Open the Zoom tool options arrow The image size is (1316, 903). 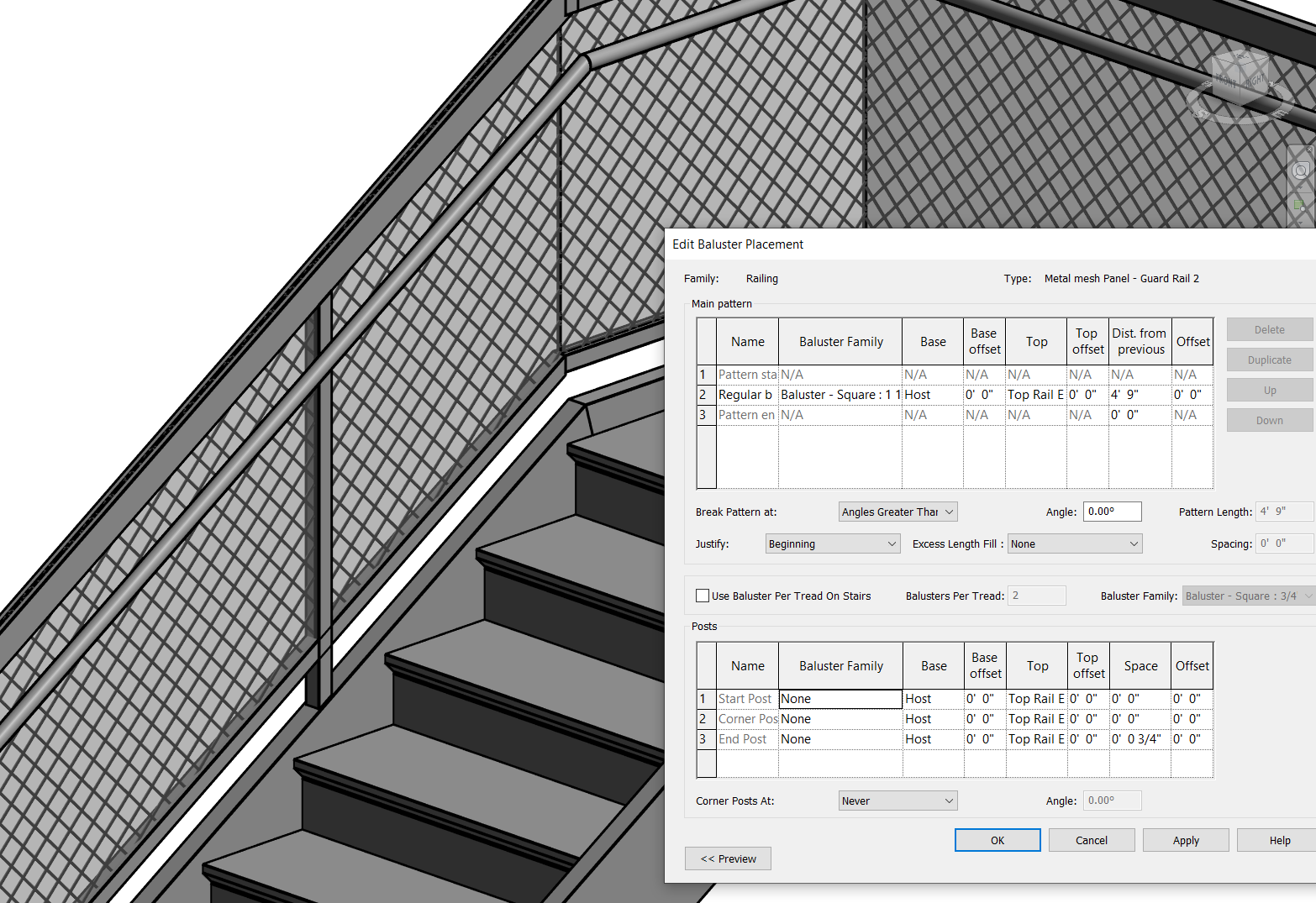1300,221
